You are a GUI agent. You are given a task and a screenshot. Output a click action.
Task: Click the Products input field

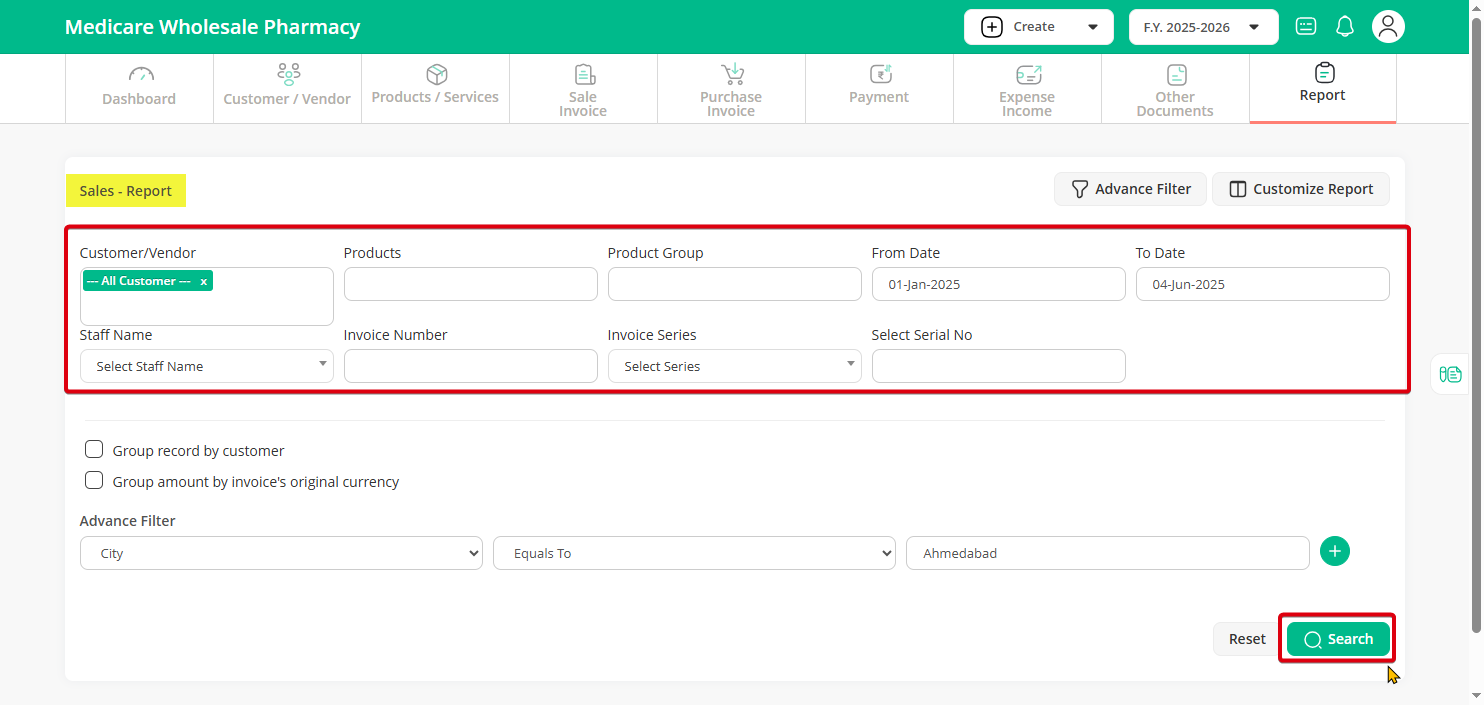[471, 284]
